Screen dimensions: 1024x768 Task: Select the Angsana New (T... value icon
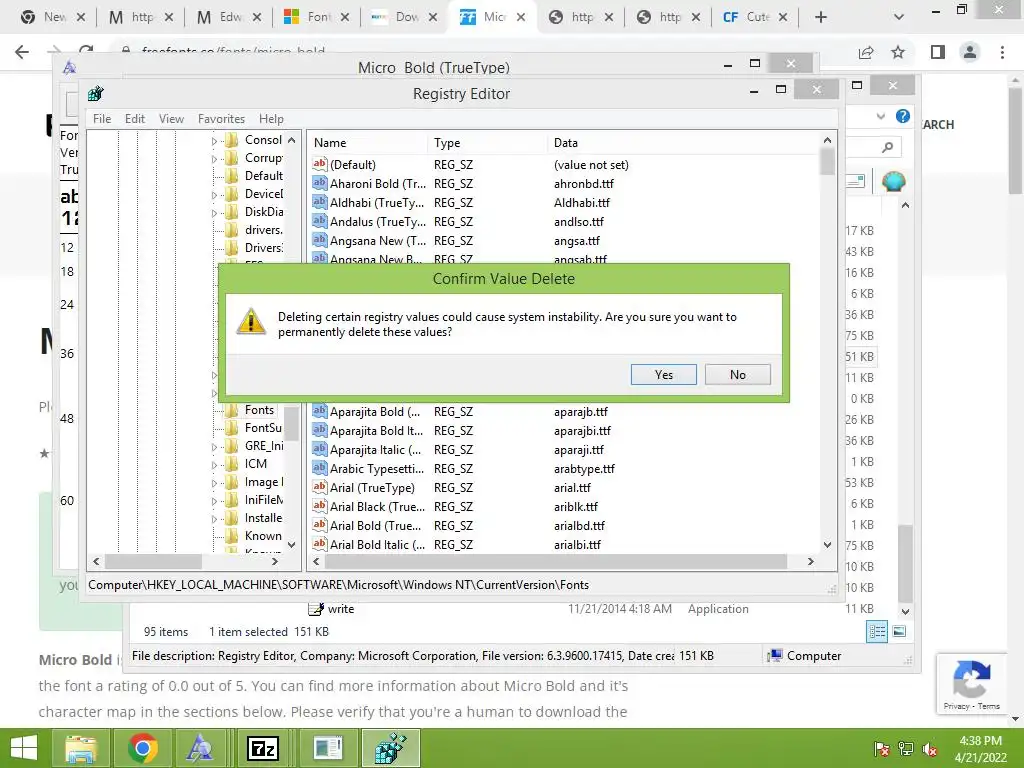pyautogui.click(x=319, y=240)
